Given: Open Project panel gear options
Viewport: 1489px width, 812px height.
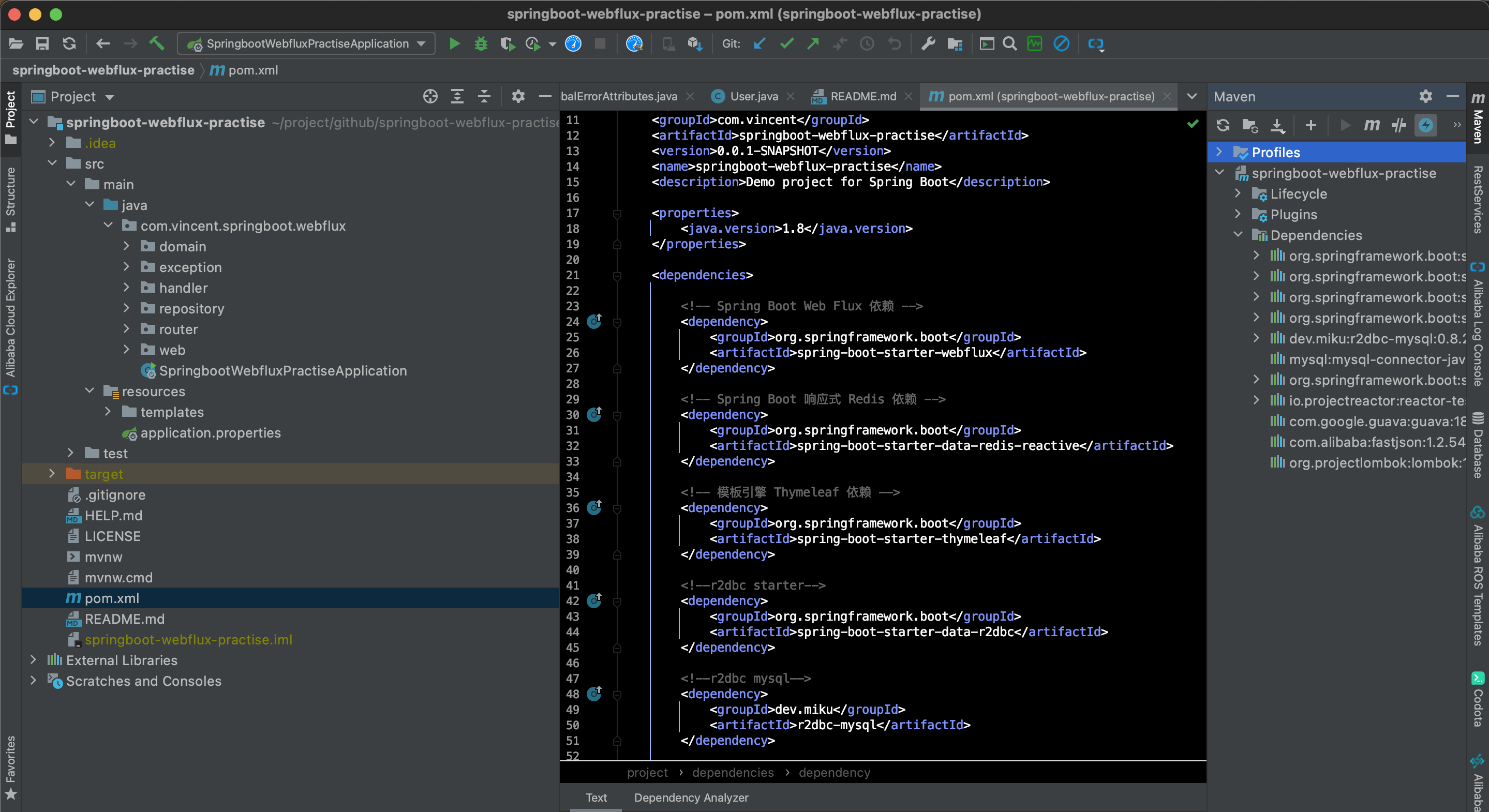Looking at the screenshot, I should [518, 97].
